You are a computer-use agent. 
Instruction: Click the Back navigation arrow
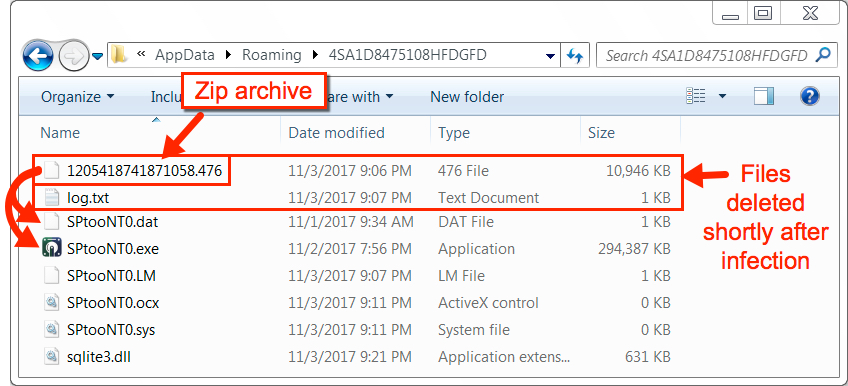point(37,56)
